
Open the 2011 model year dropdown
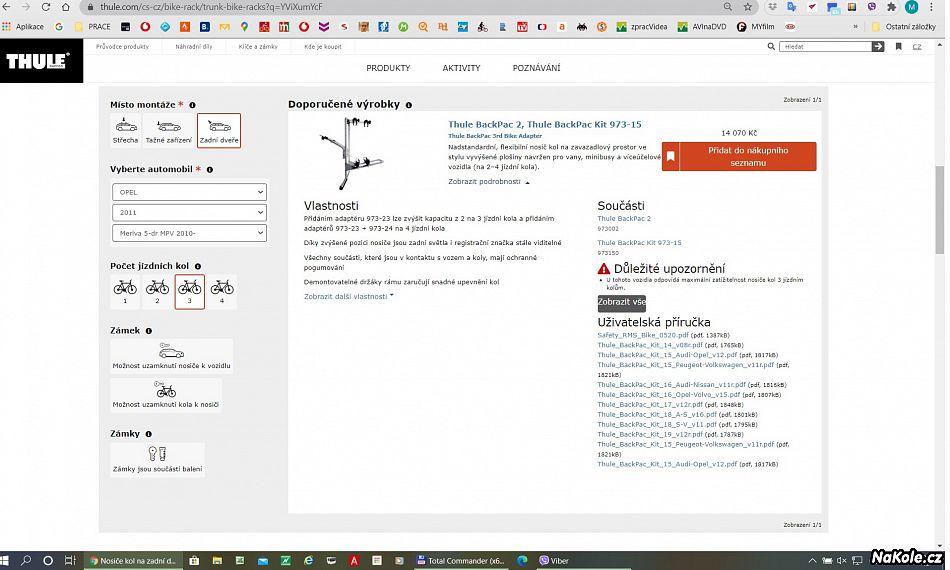189,213
